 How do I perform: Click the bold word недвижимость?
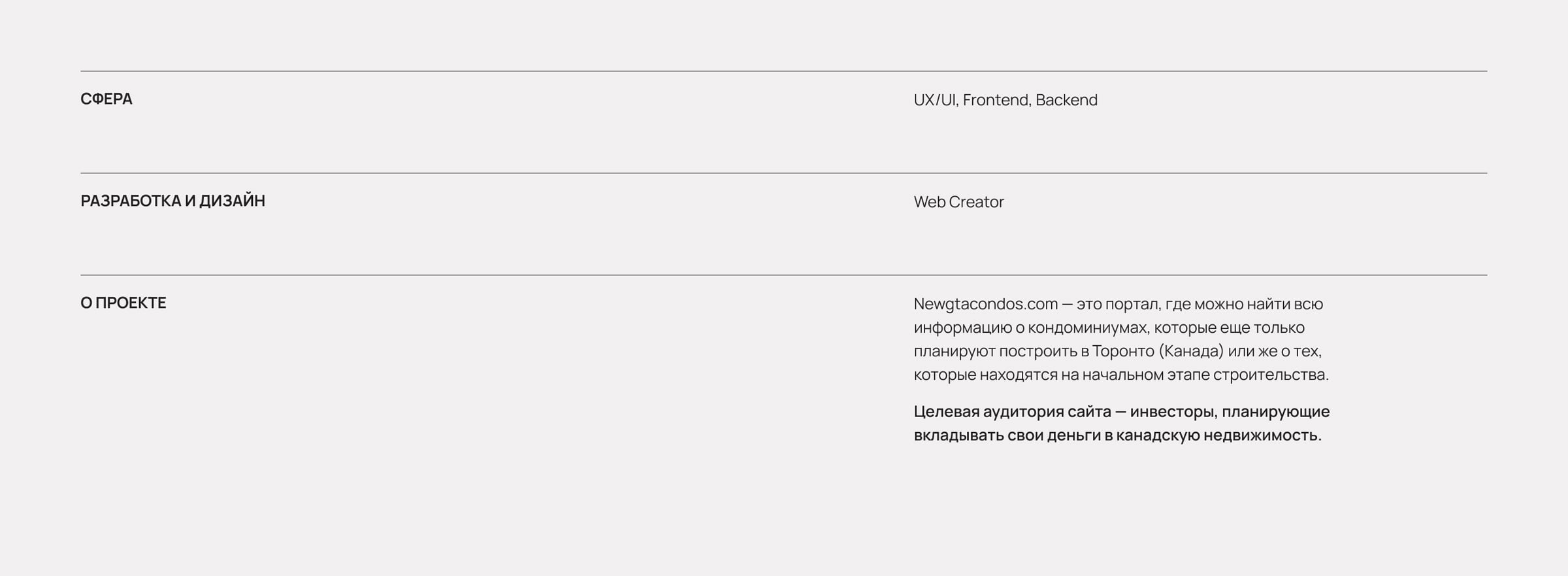[1262, 435]
